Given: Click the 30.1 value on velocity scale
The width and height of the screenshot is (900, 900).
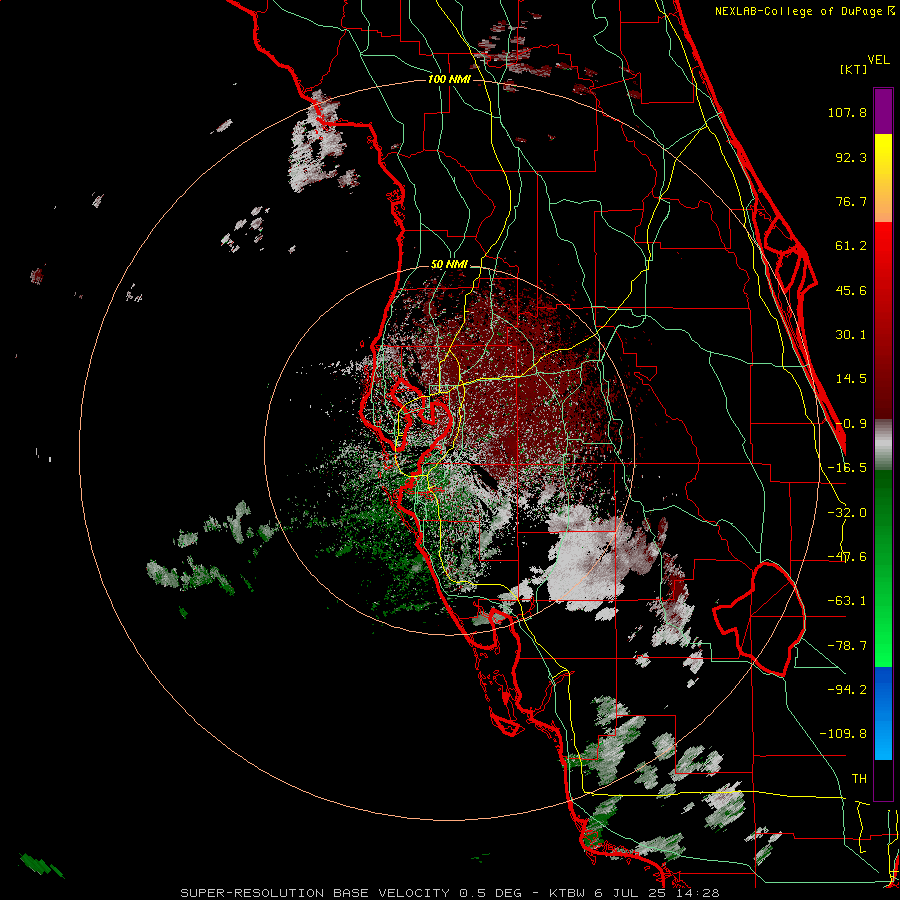Looking at the screenshot, I should tap(851, 335).
